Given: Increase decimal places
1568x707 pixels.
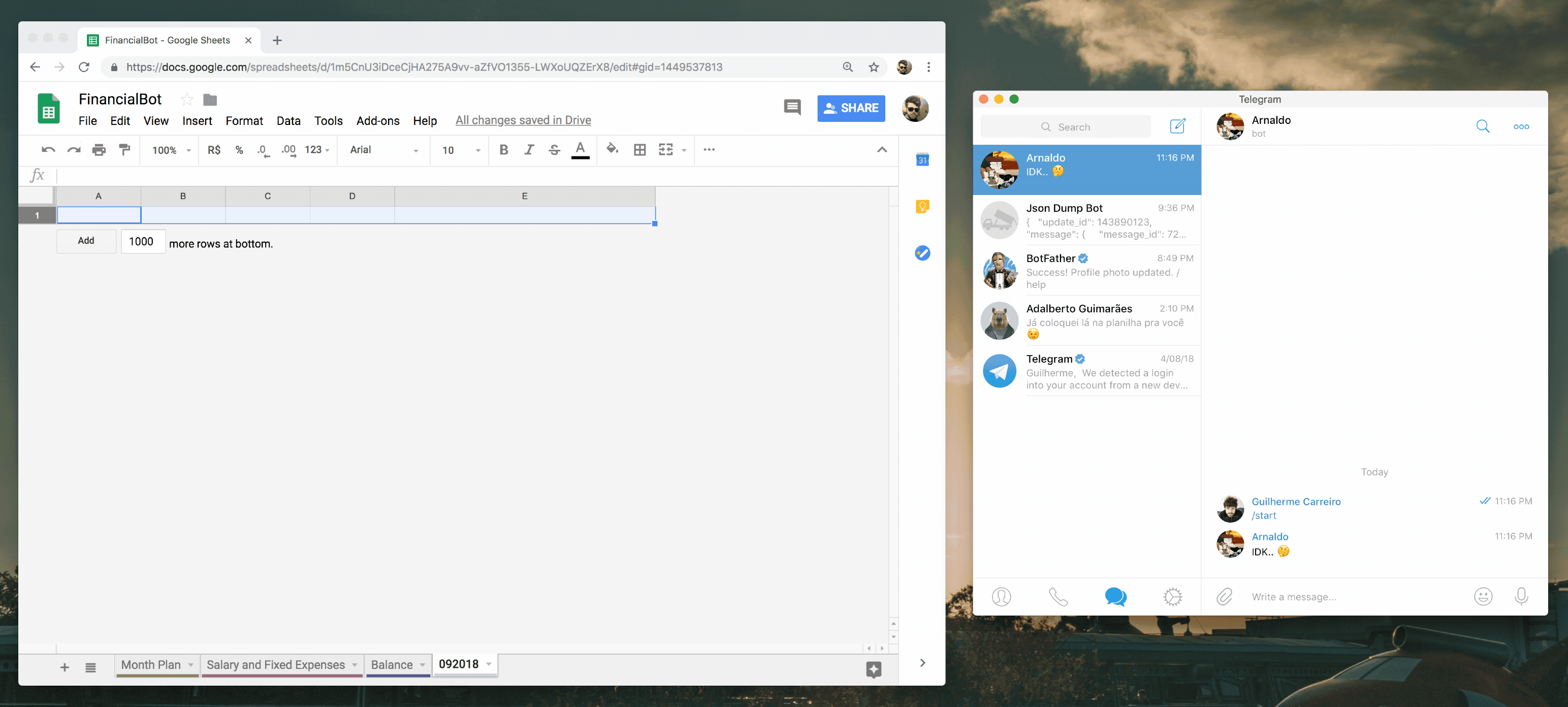Looking at the screenshot, I should click(289, 150).
